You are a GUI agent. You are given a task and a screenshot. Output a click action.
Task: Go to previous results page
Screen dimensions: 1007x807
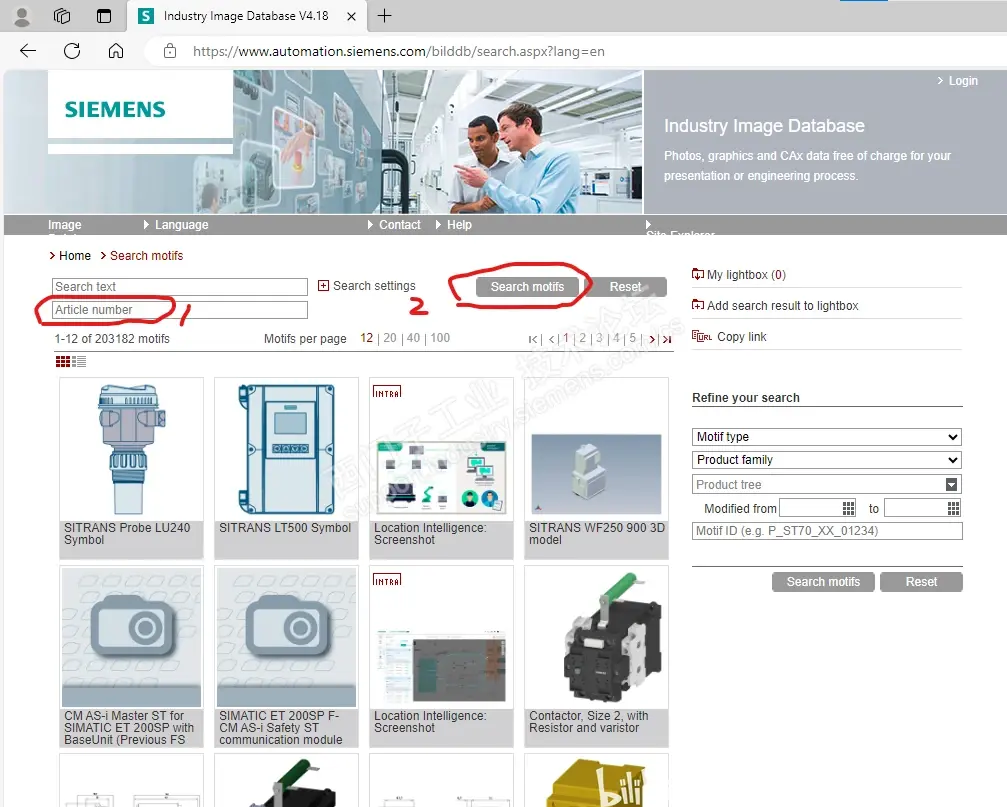tap(552, 339)
